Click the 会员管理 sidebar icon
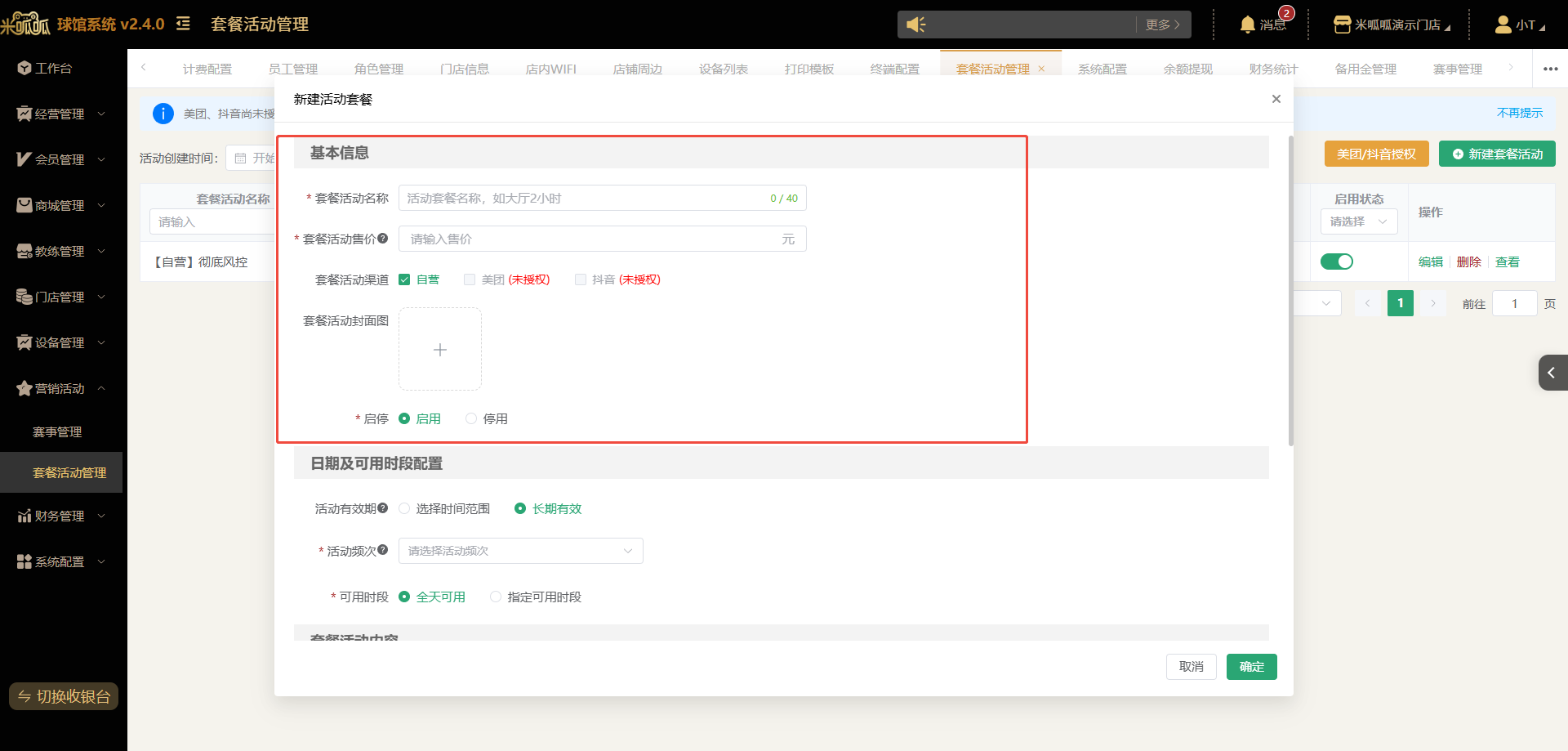 point(24,159)
